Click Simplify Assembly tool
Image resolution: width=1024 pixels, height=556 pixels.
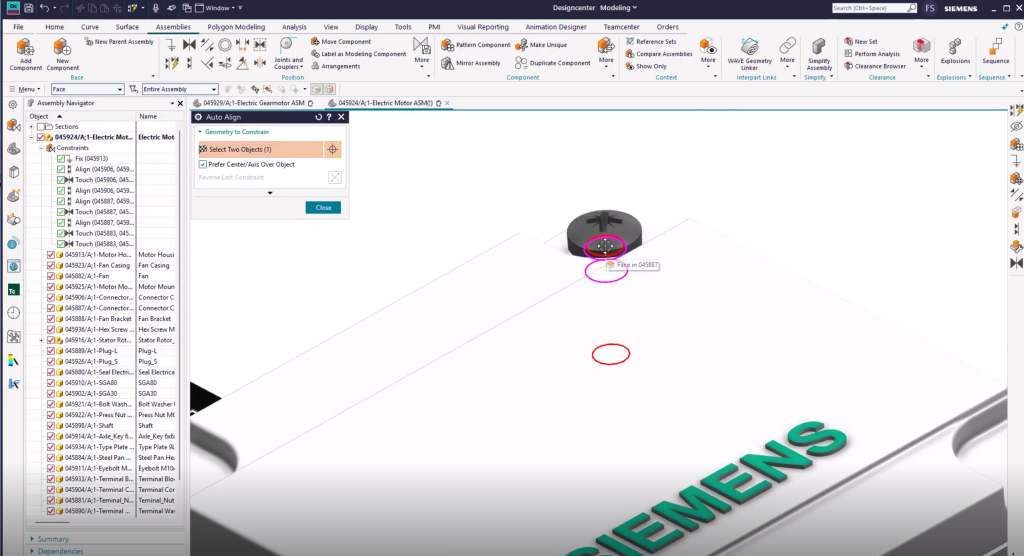[819, 54]
